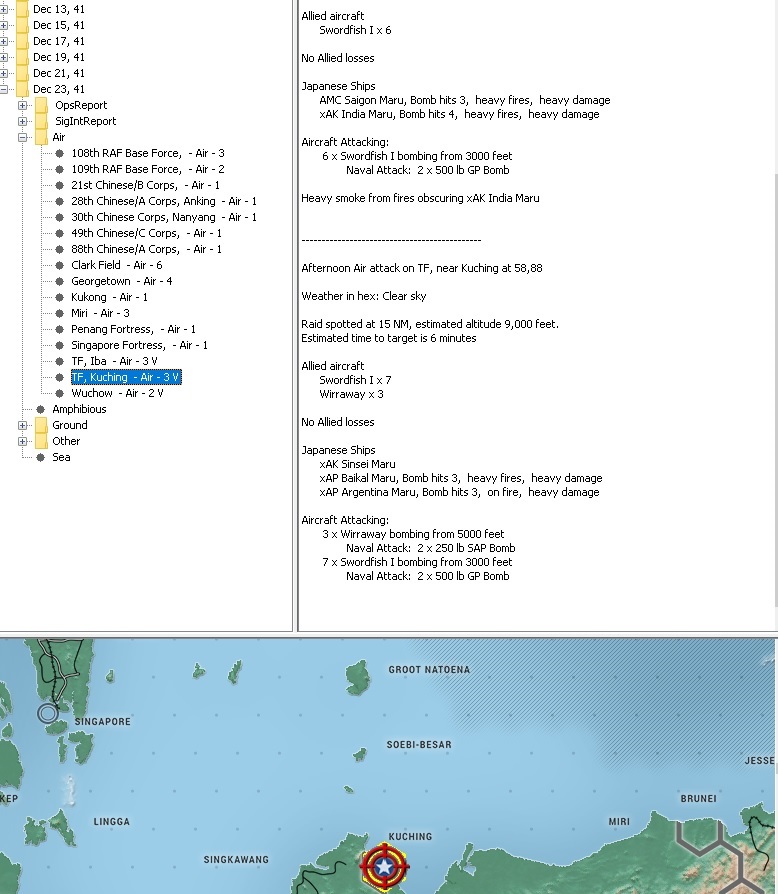Screen dimensions: 778x894
Task: Click bullet icon beside Clark Field report
Action: coord(59,265)
